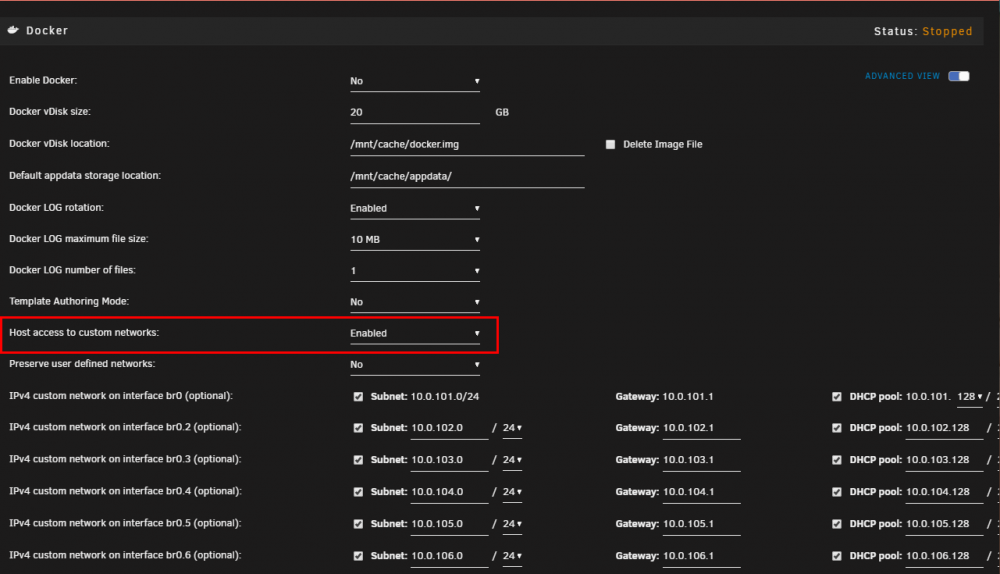This screenshot has height=574, width=1000.
Task: Uncheck Subnet checkbox for interface br0.4
Action: tap(358, 492)
